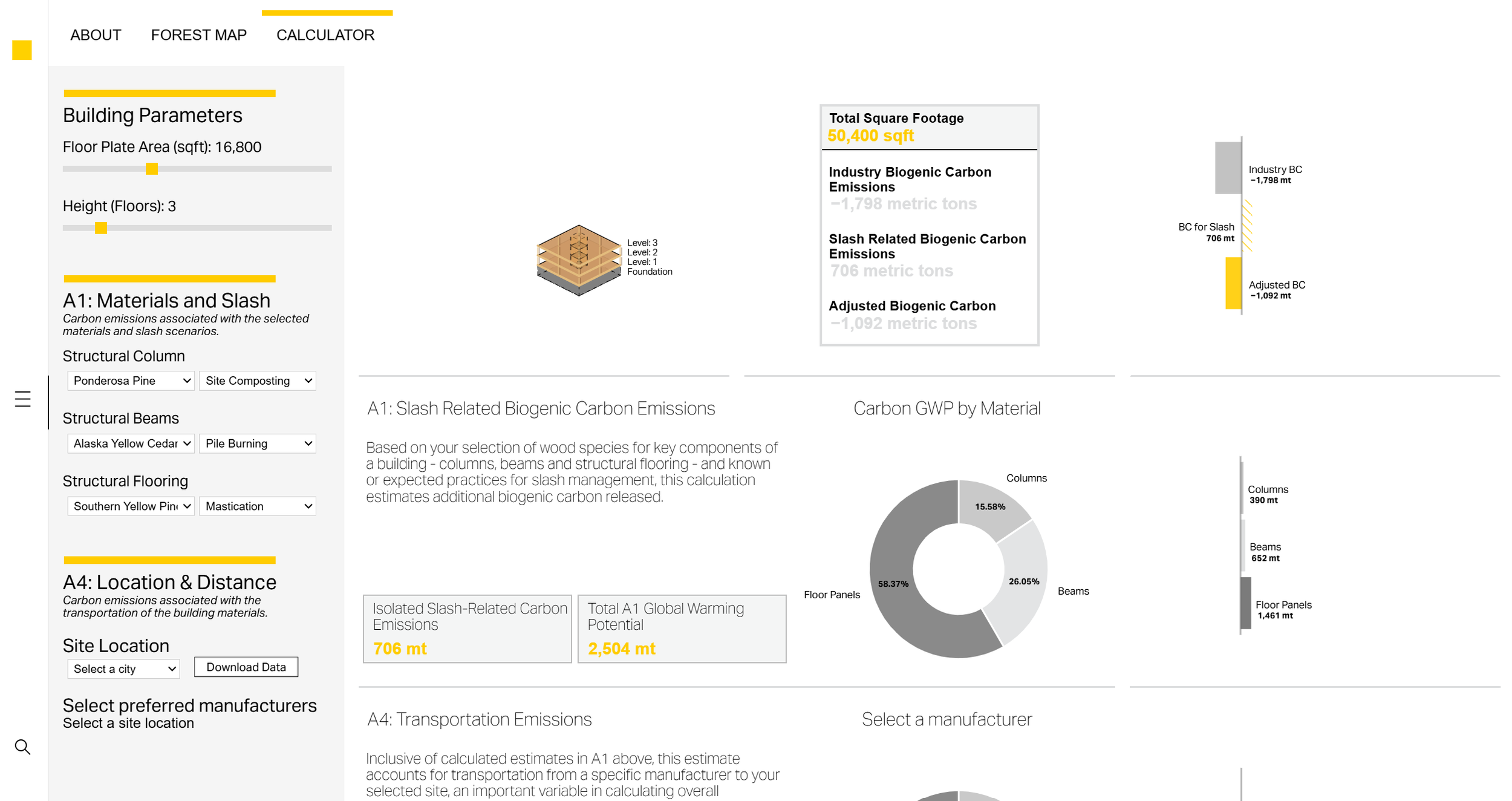Open the Ponderosa Pine column species dropdown

pyautogui.click(x=131, y=381)
